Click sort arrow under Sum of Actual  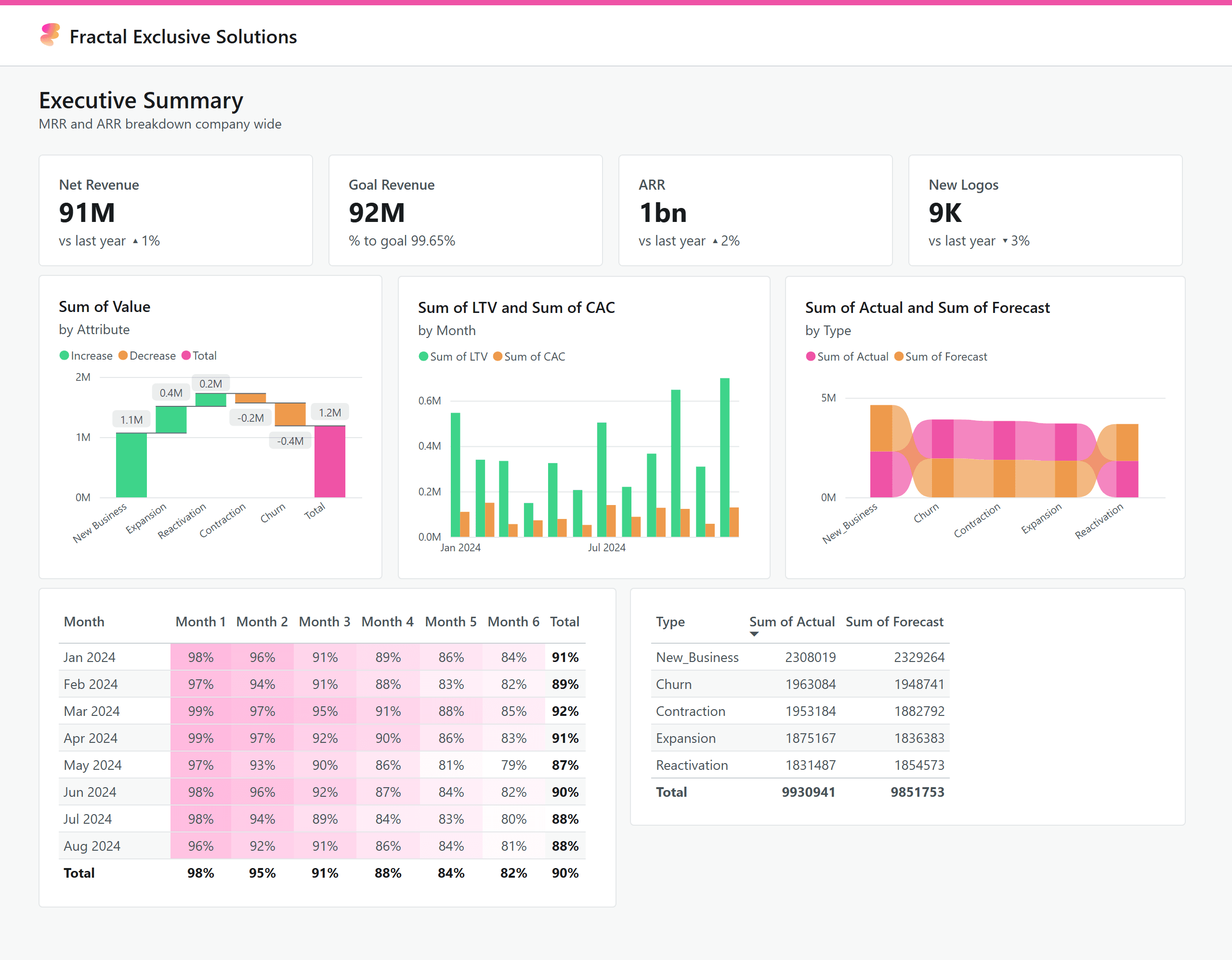[754, 634]
